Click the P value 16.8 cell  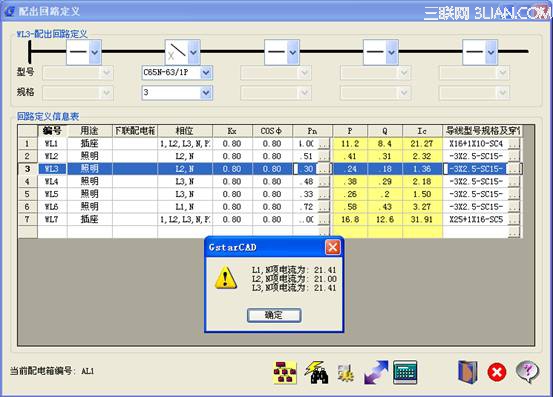click(350, 219)
